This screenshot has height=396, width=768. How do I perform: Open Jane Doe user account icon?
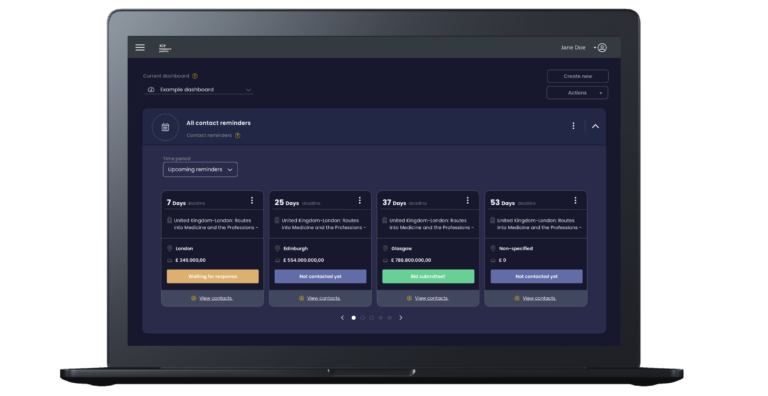[602, 48]
